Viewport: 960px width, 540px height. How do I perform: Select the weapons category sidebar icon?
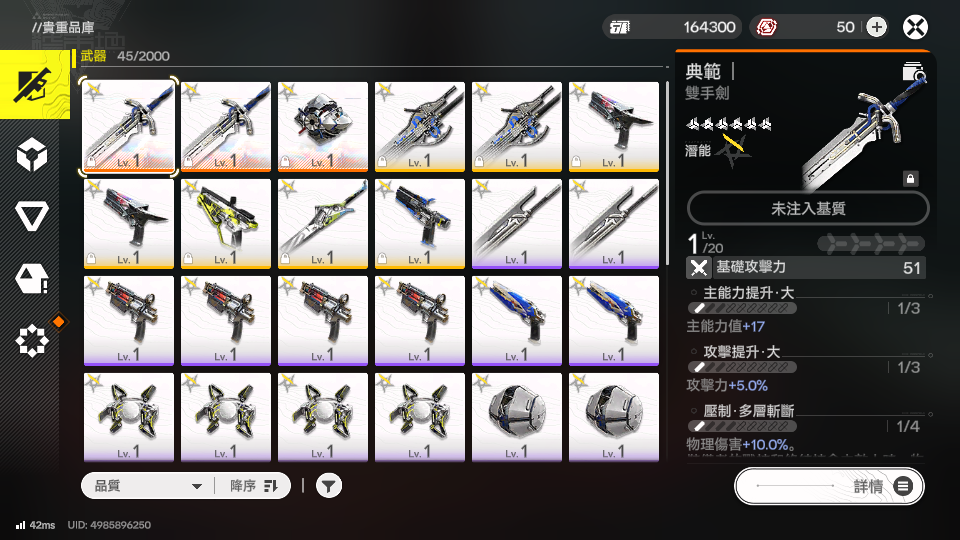[x=34, y=85]
